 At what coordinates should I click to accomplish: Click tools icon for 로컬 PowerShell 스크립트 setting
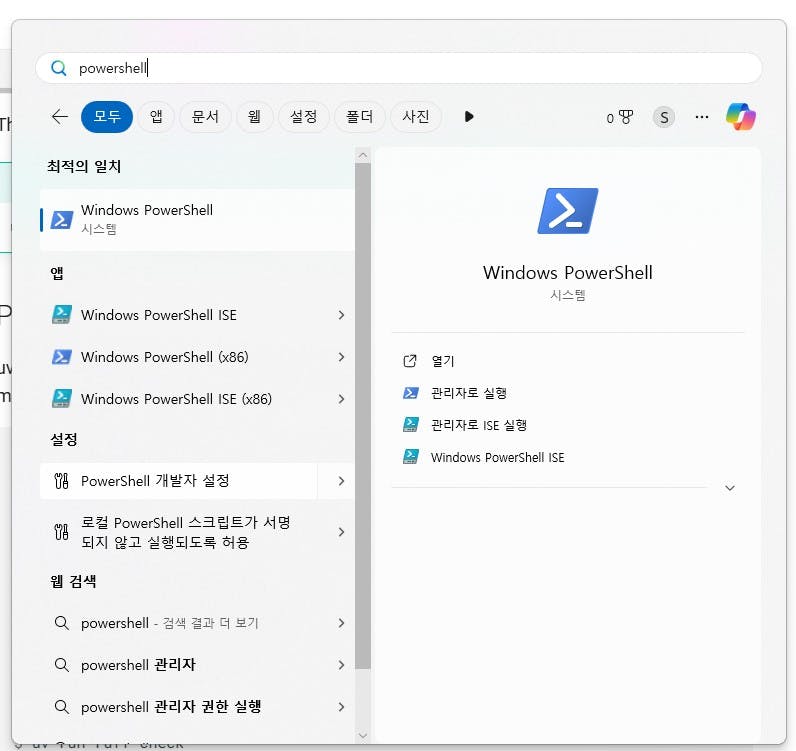(x=61, y=532)
